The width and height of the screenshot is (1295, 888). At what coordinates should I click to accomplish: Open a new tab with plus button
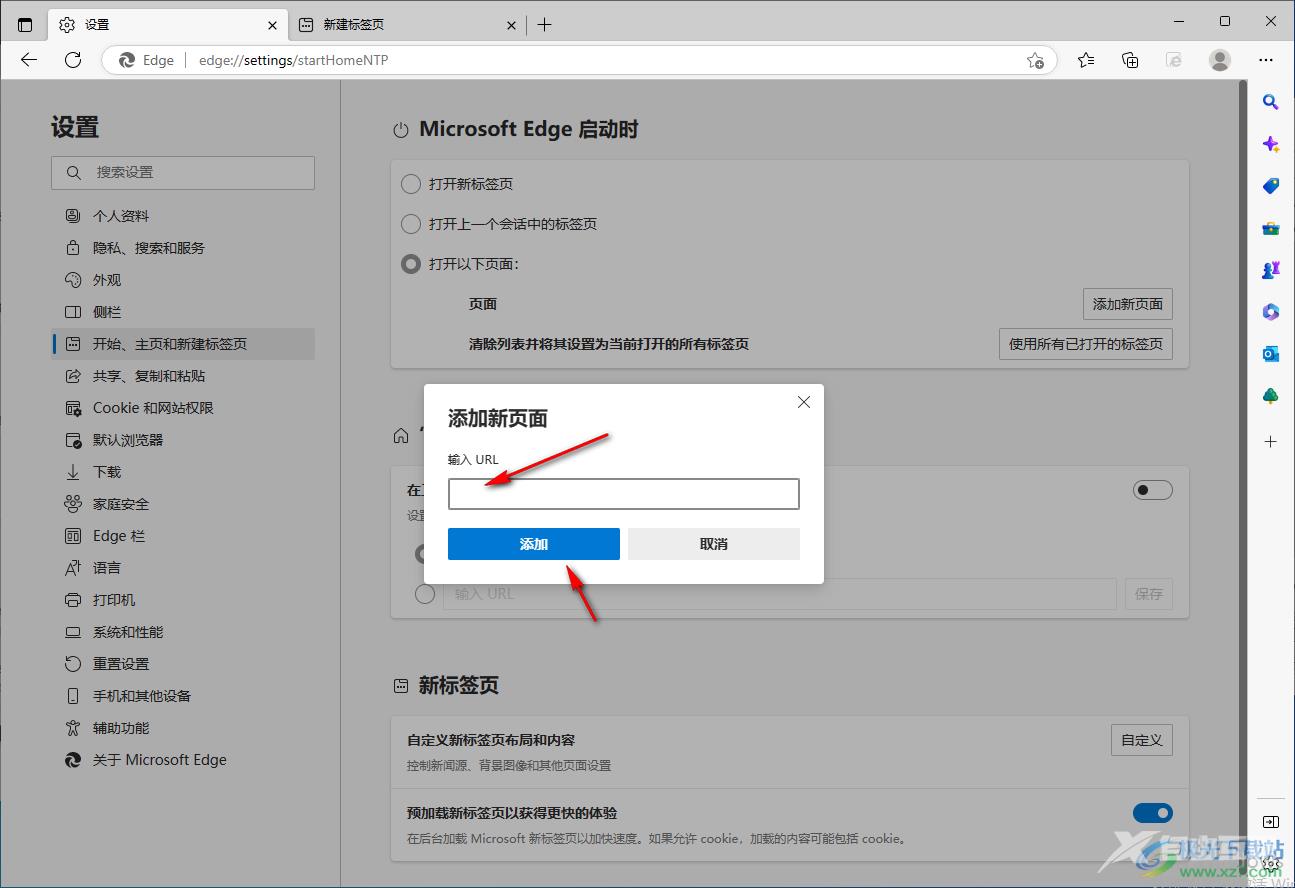(x=544, y=24)
